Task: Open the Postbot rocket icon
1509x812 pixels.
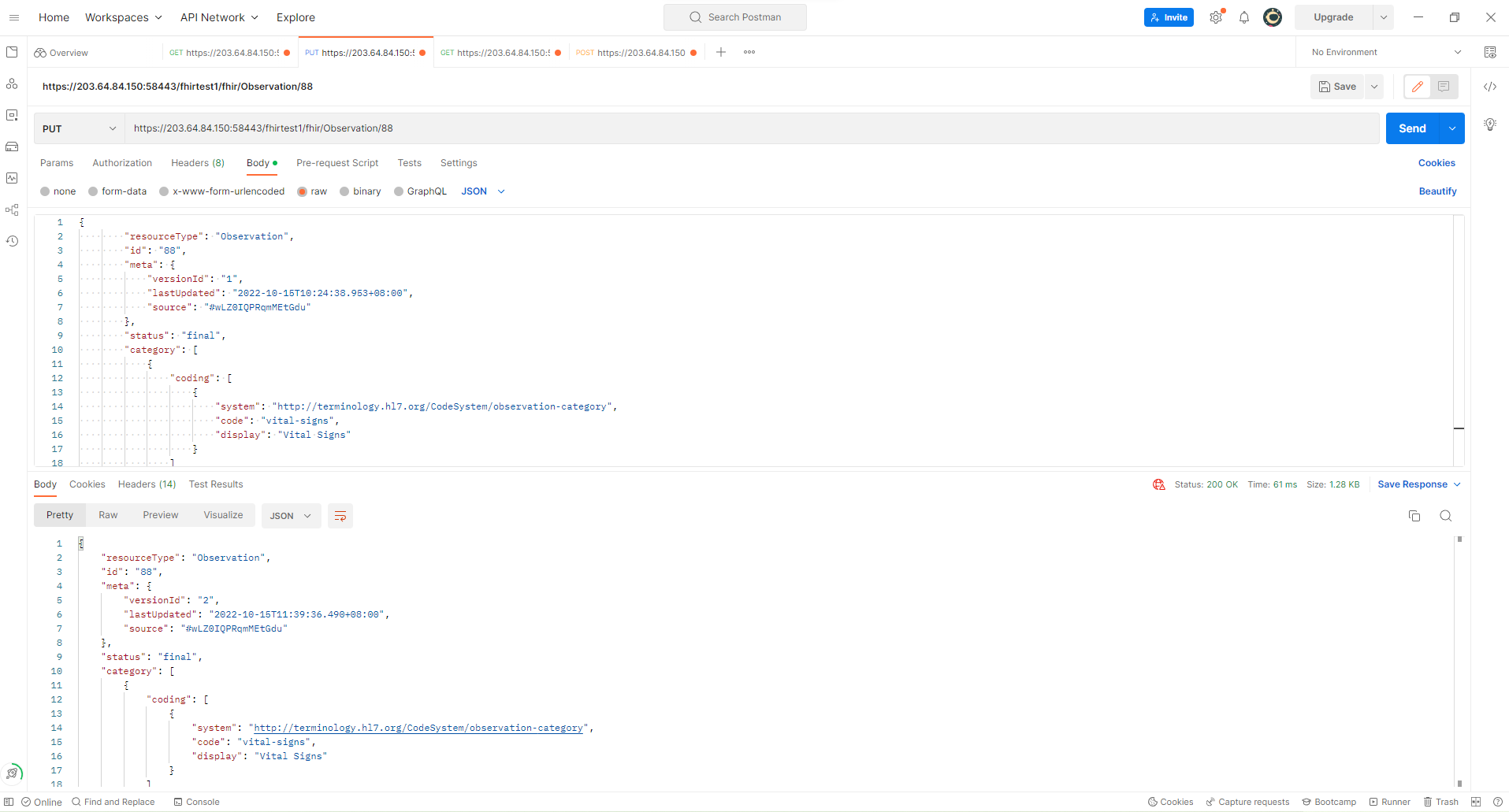Action: [x=13, y=773]
